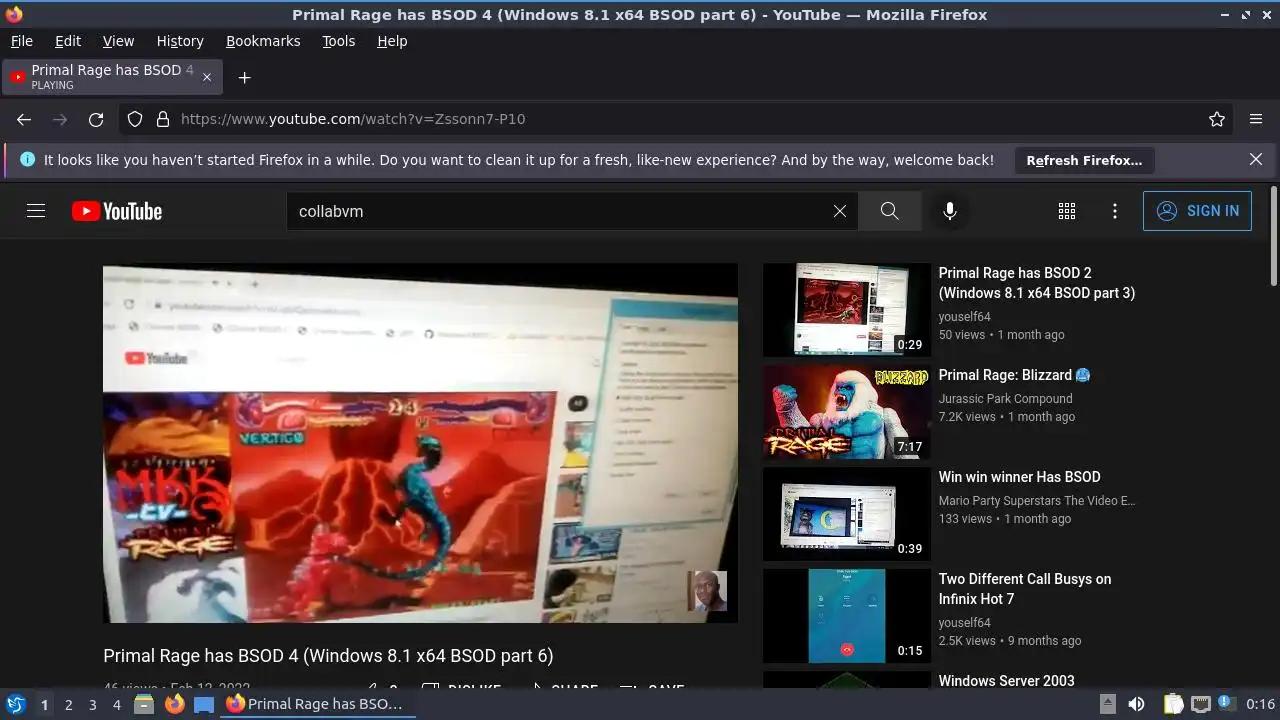The height and width of the screenshot is (720, 1280).
Task: Open the YouTube apps grid icon
Action: (1067, 211)
